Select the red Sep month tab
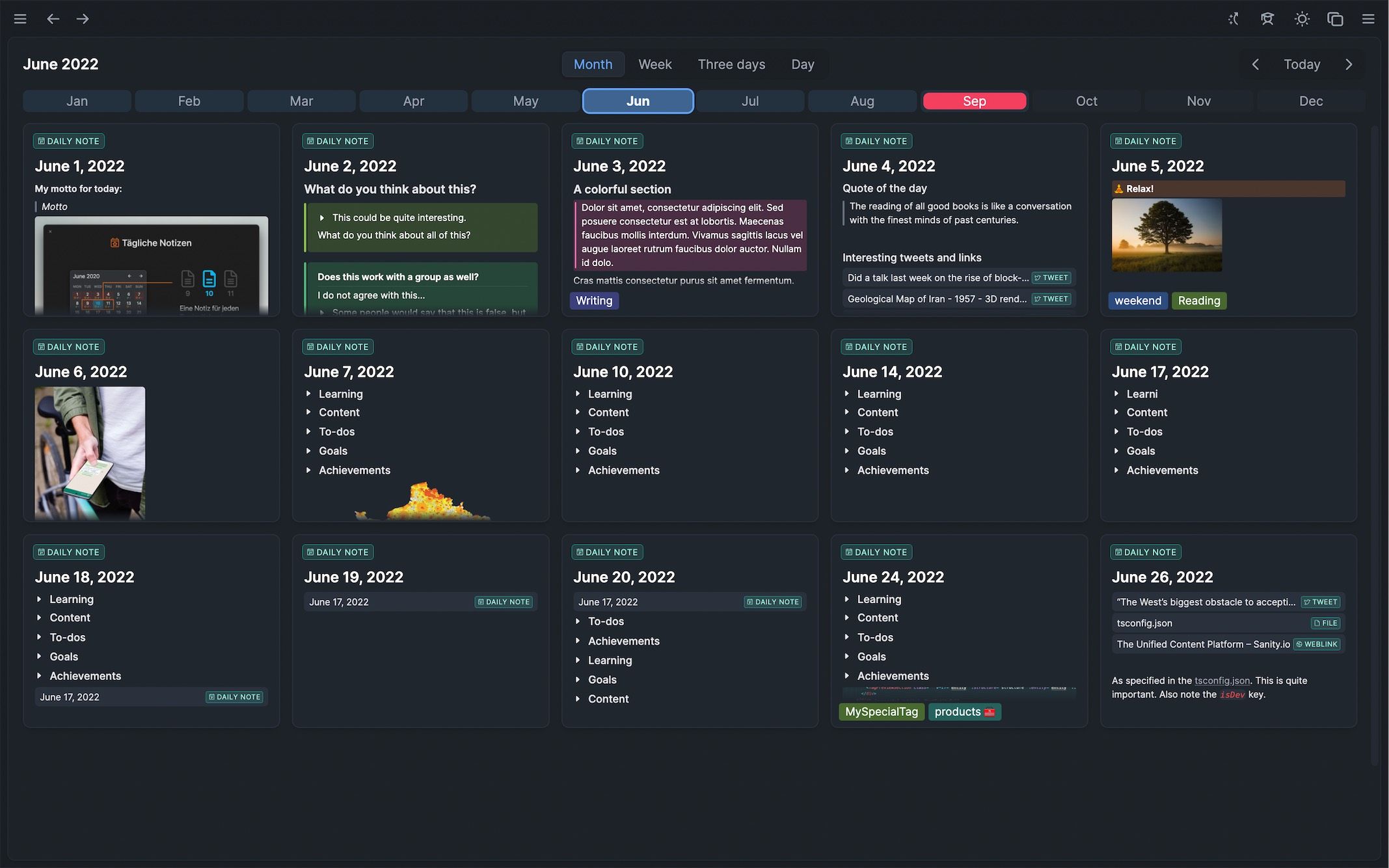1389x868 pixels. click(x=974, y=101)
